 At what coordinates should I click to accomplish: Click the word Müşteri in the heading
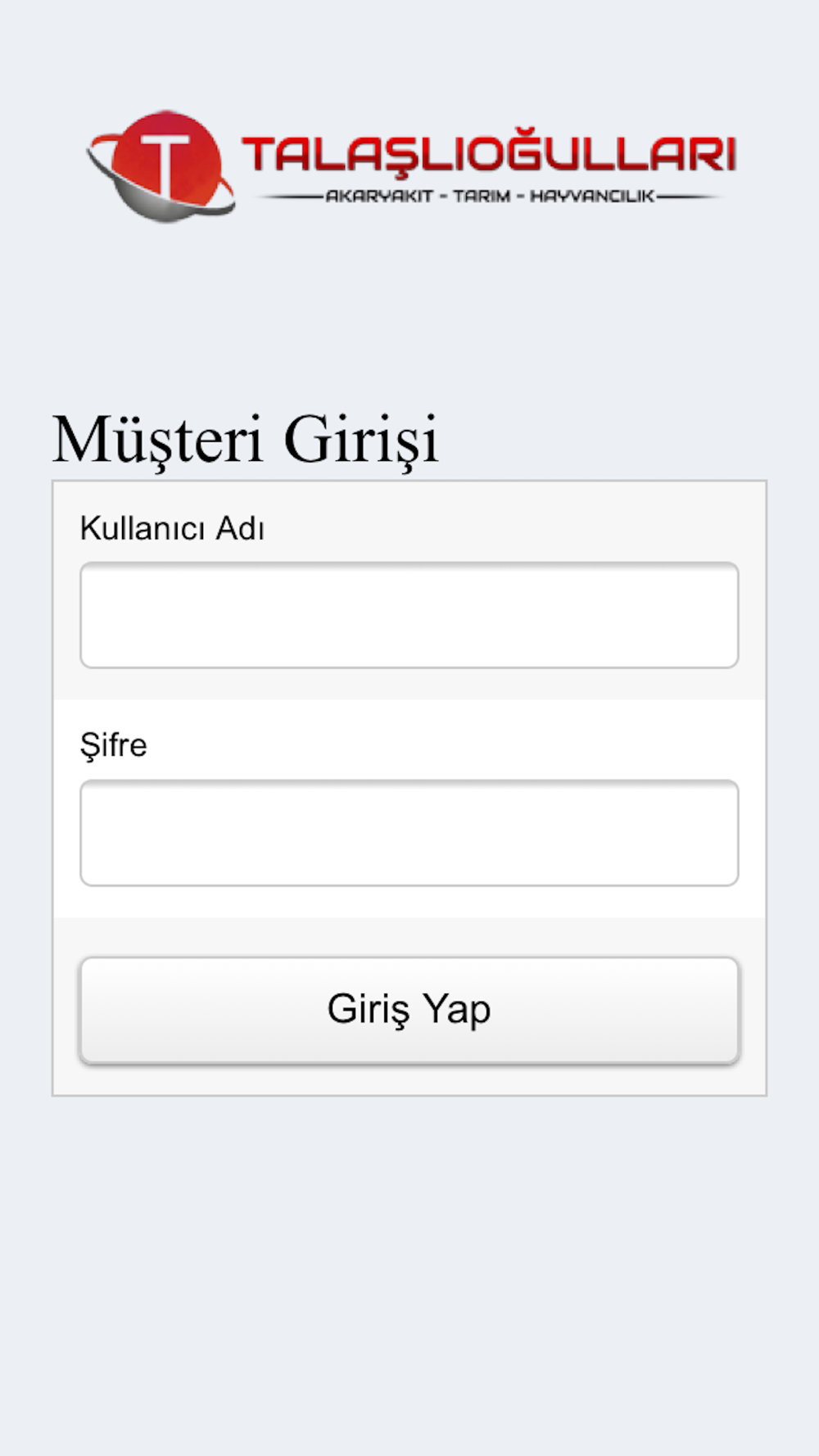pos(158,440)
